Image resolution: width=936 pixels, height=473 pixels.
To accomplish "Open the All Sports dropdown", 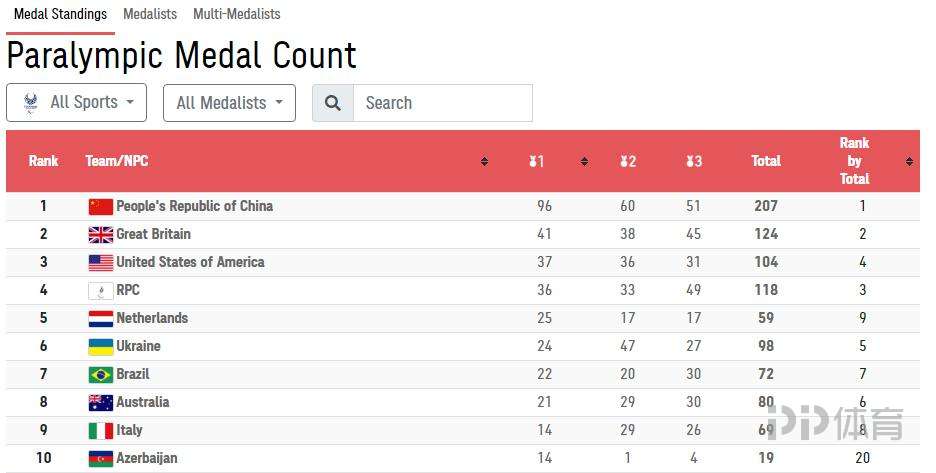I will (76, 103).
